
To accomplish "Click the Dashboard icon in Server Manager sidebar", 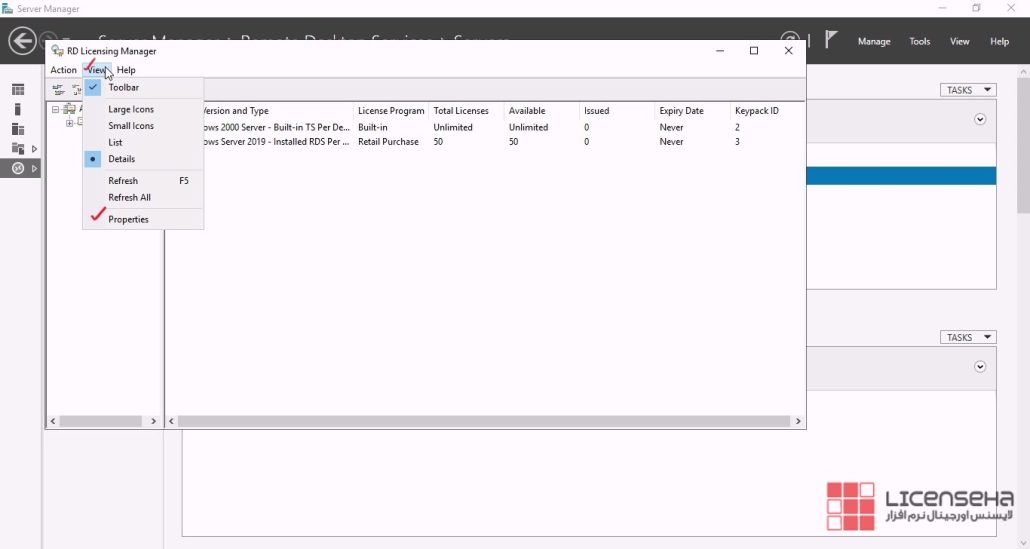I will [x=17, y=90].
